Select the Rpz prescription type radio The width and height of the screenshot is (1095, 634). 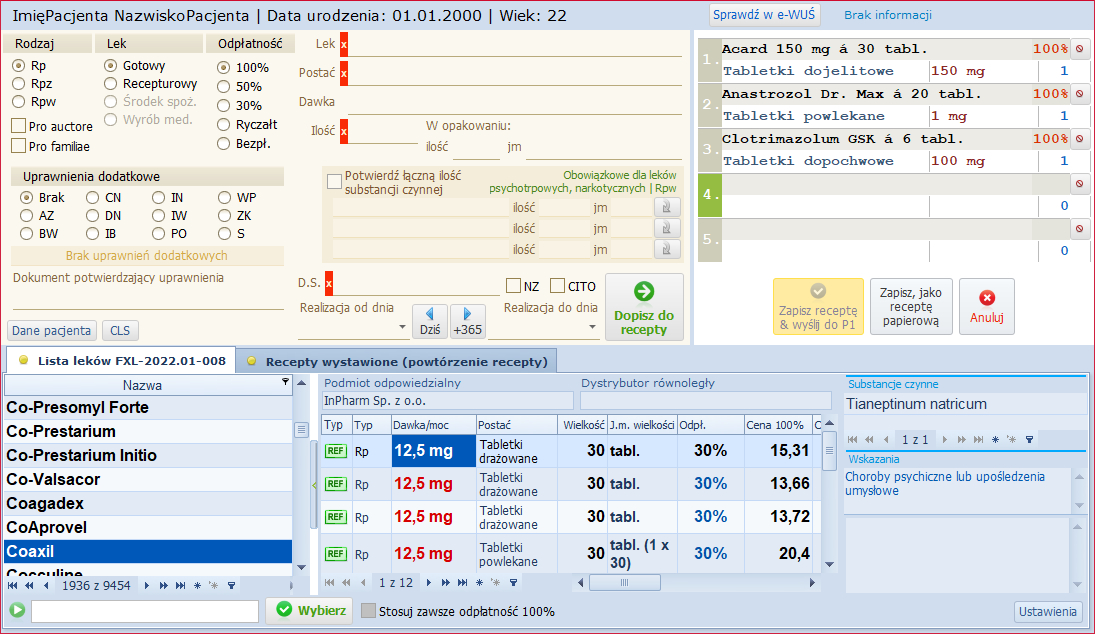pyautogui.click(x=18, y=83)
